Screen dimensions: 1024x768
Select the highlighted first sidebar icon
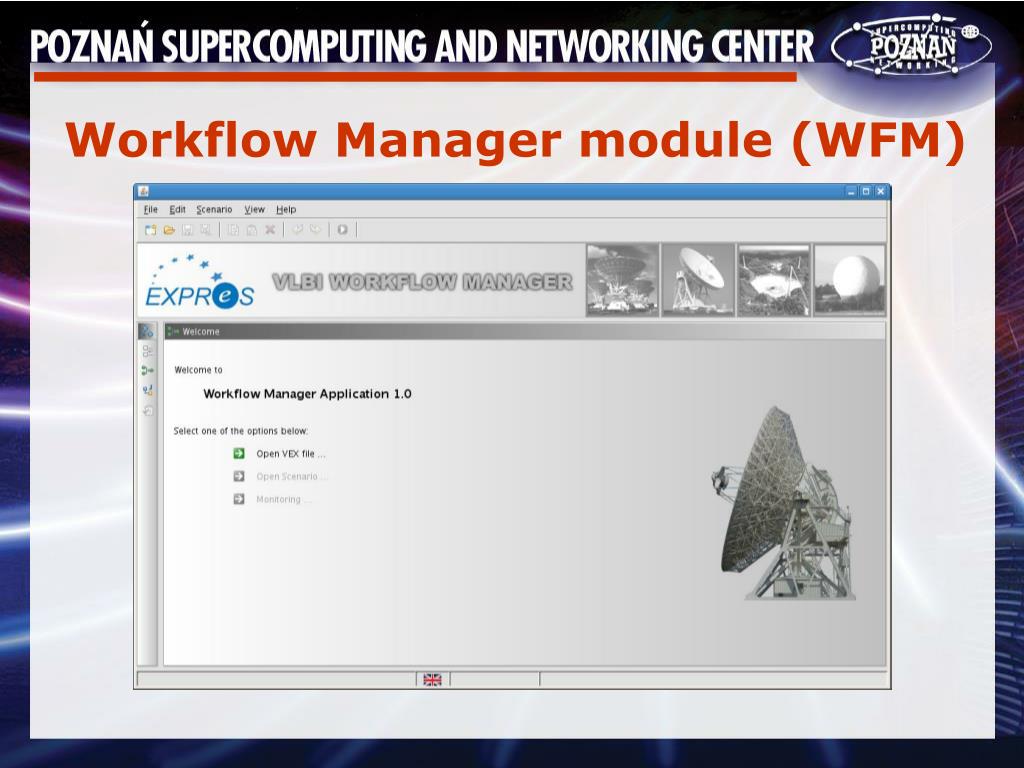coord(147,332)
